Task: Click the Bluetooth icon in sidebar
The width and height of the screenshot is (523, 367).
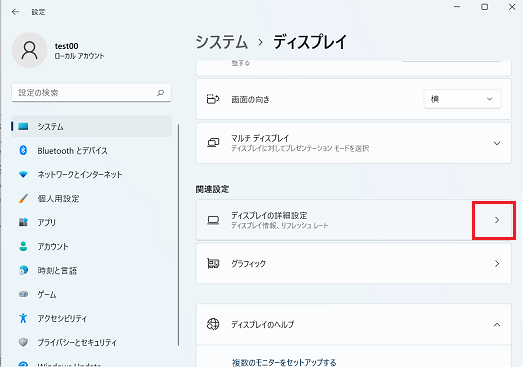Action: pos(23,150)
